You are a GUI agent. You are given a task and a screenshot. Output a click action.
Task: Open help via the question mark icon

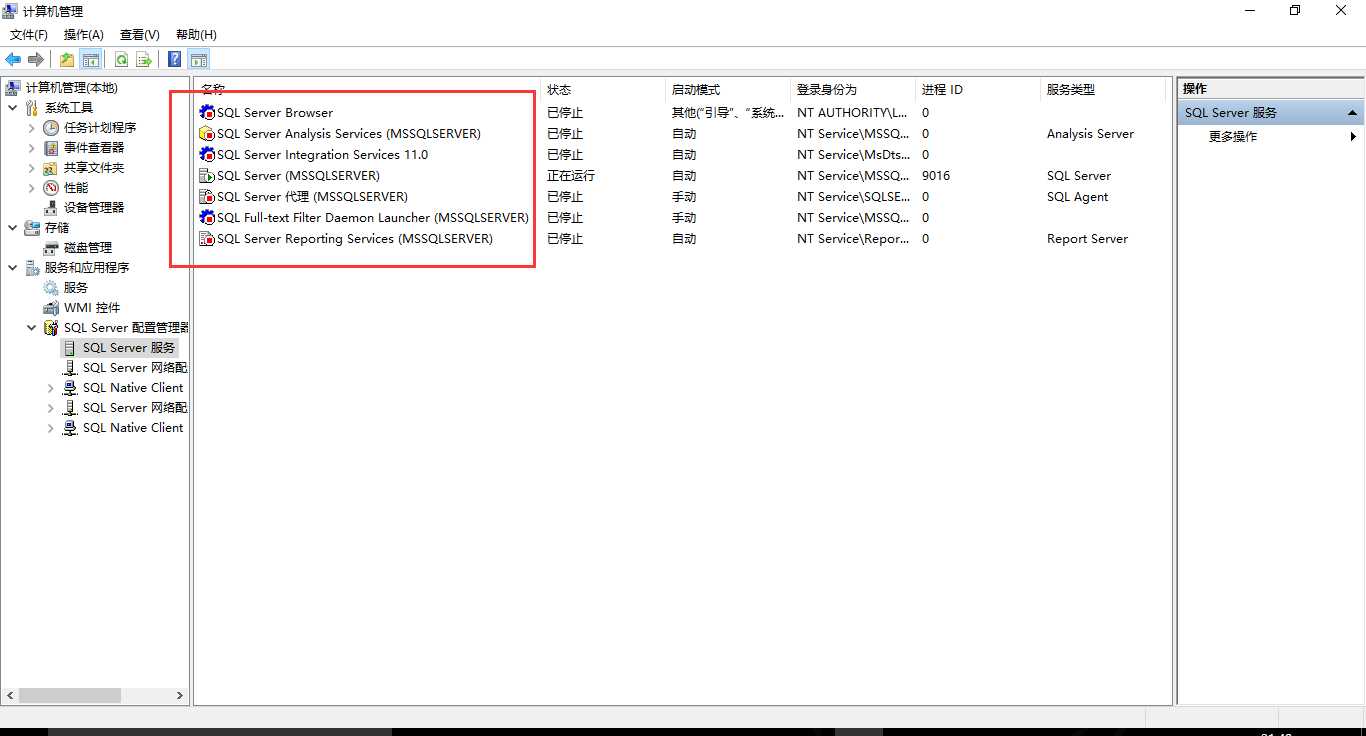coord(175,59)
